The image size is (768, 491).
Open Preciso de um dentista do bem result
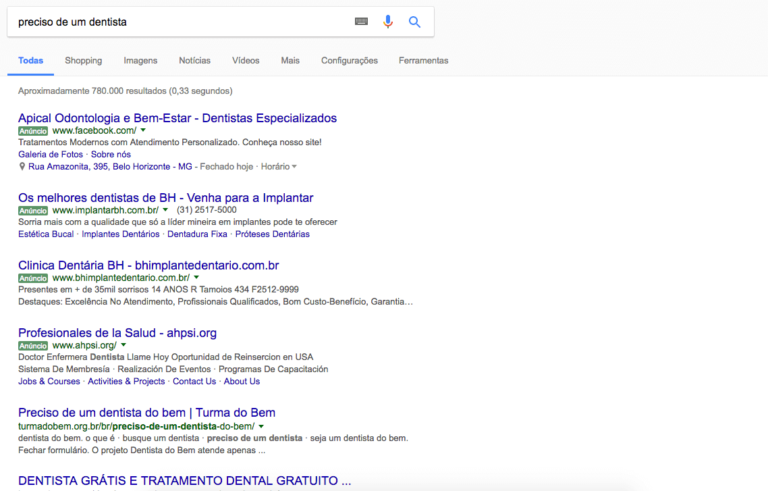click(146, 412)
